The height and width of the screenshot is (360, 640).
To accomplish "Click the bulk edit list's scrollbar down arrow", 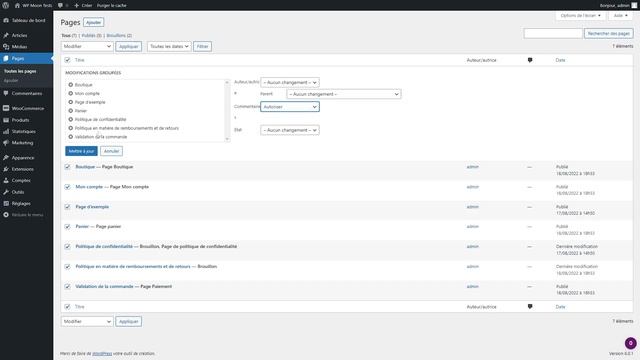I will [227, 139].
